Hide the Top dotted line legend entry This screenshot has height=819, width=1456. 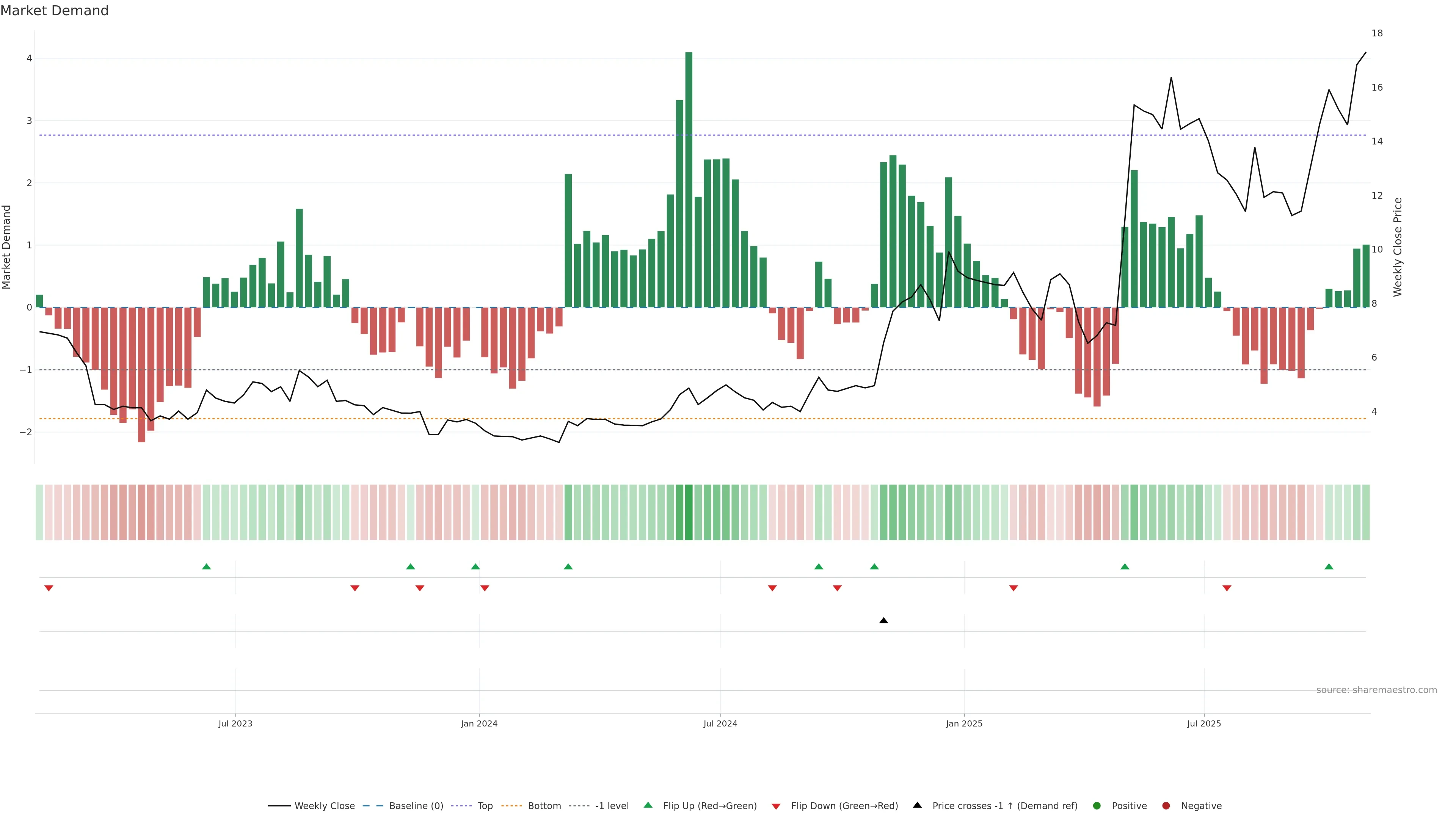[485, 806]
